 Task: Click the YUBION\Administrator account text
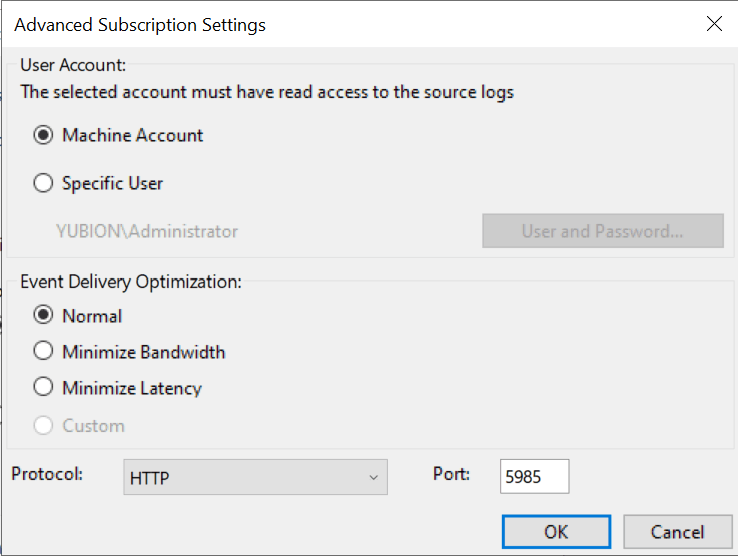tap(147, 232)
